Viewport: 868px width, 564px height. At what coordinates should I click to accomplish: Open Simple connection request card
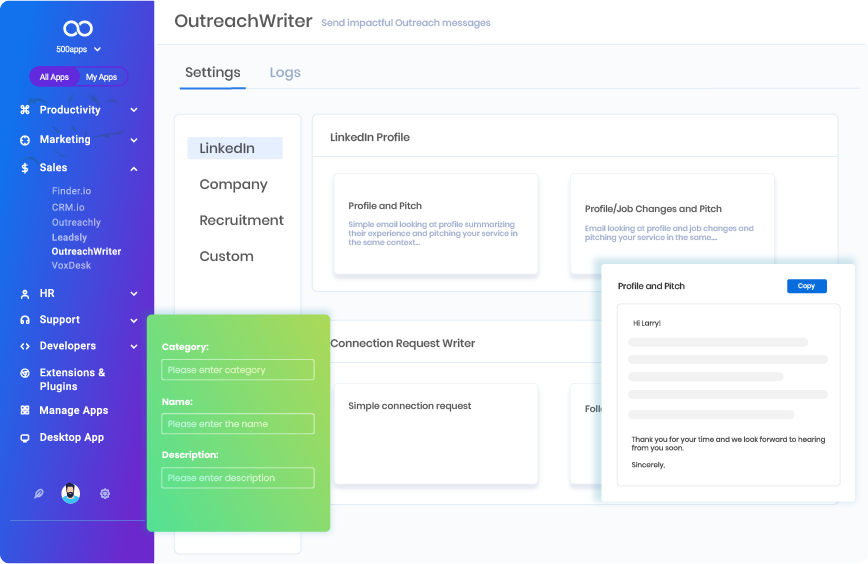(436, 434)
